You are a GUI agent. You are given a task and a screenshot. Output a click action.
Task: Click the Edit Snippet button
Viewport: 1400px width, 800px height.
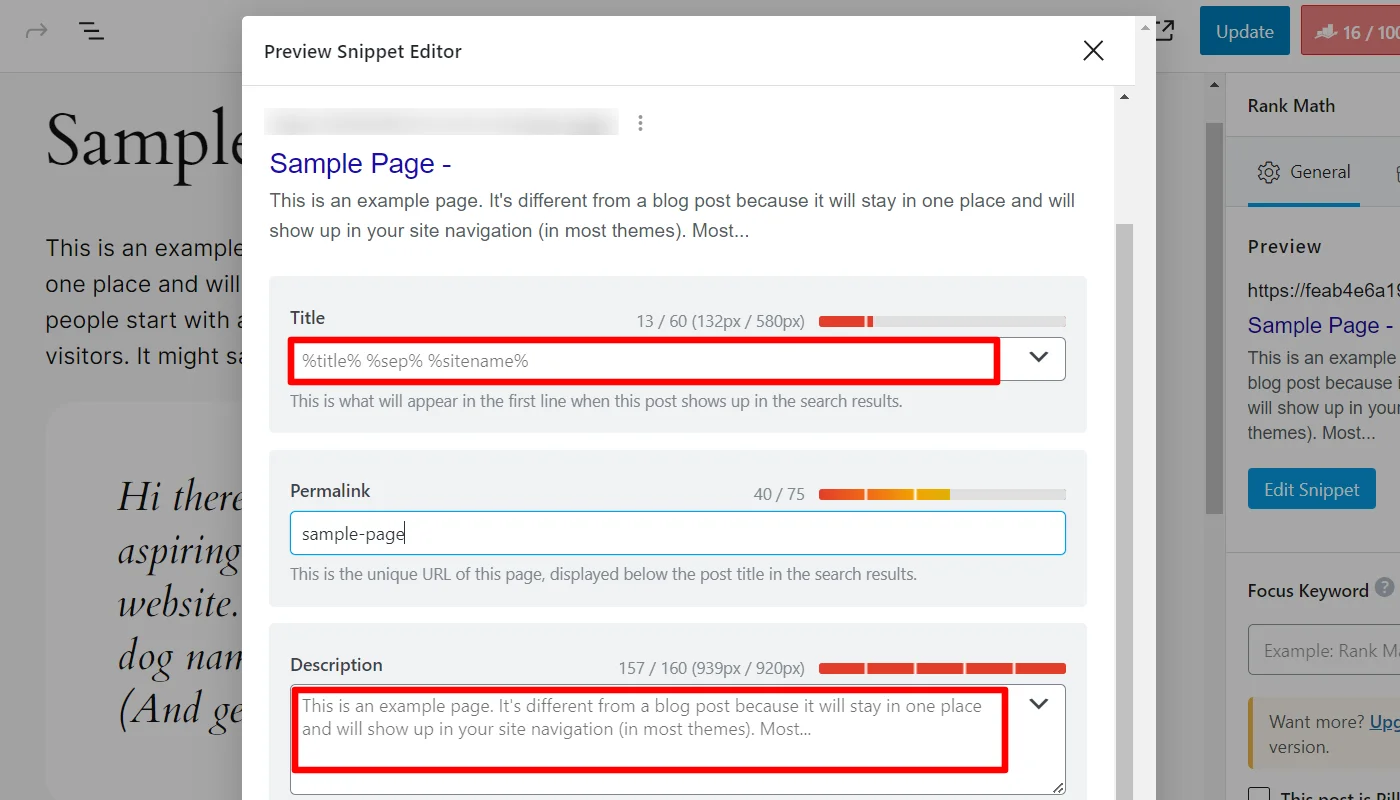point(1311,489)
